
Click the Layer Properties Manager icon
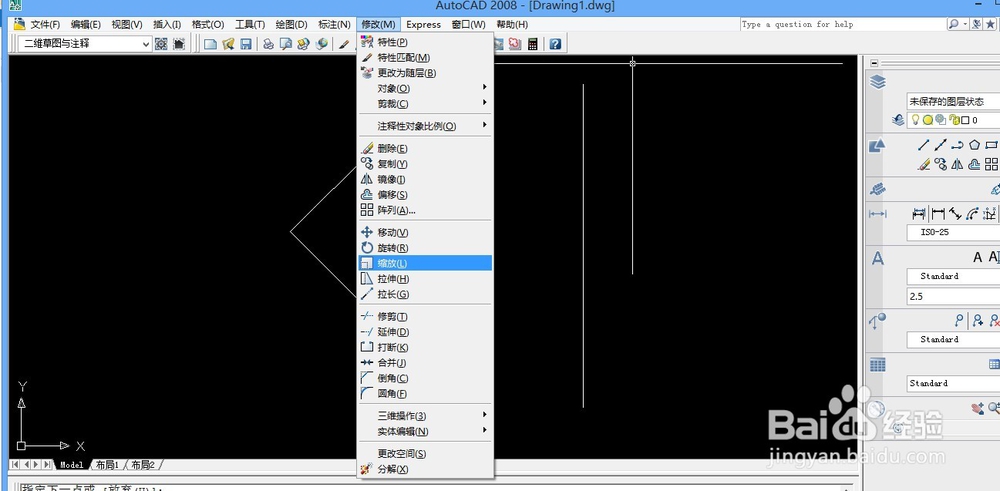898,119
